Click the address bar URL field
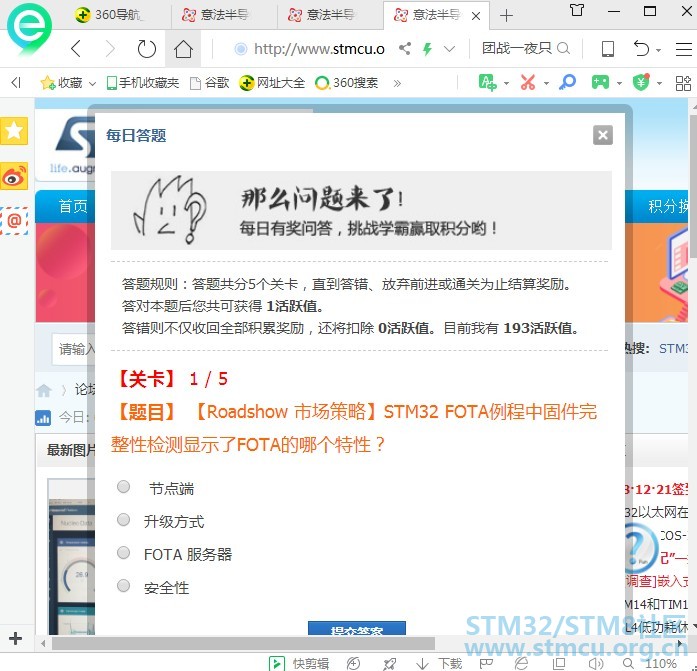Viewport: 697px width, 671px height. tap(319, 48)
